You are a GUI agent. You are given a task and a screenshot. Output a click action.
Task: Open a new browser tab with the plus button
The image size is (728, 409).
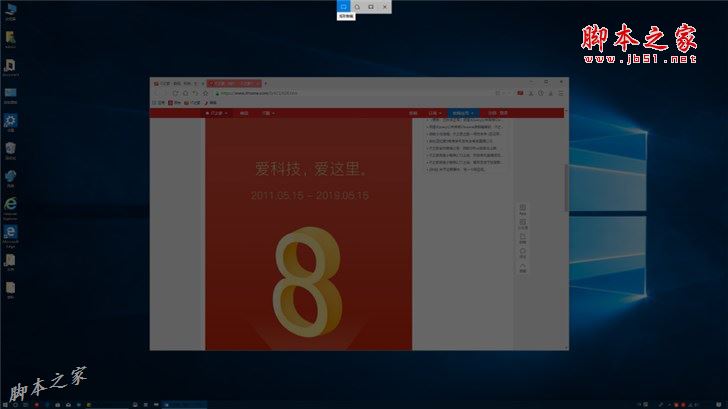pyautogui.click(x=266, y=84)
